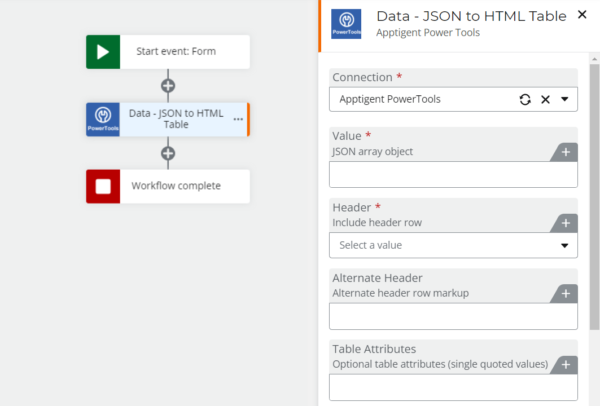Click the configuration panel vertical scrollbar

[x=593, y=200]
